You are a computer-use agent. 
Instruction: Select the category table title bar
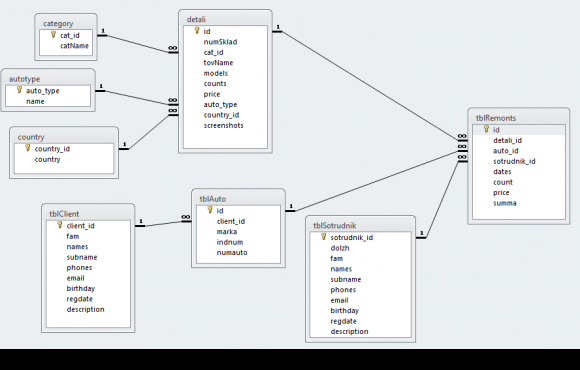(66, 23)
